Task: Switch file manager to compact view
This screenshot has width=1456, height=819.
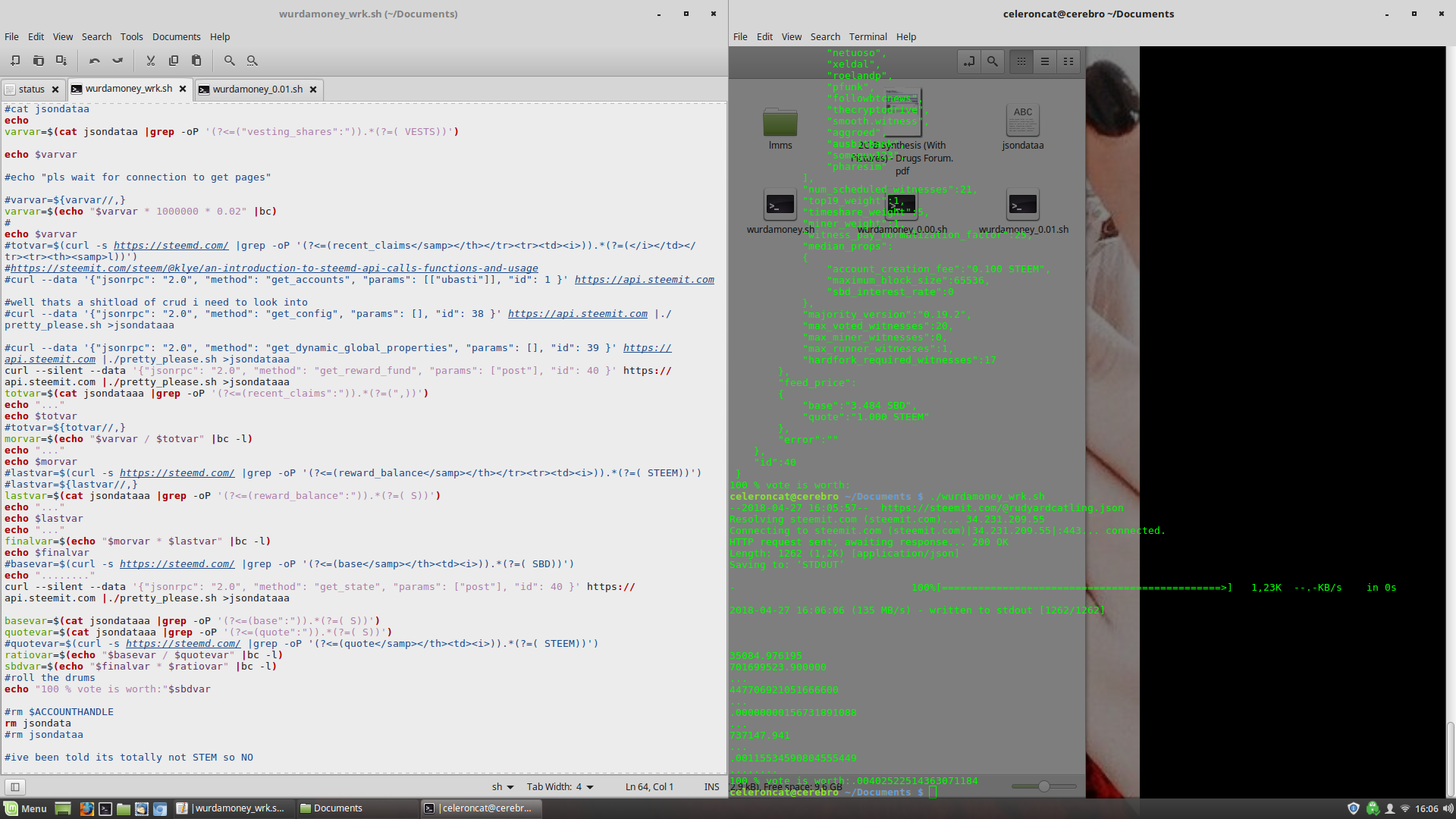Action: pyautogui.click(x=1068, y=61)
